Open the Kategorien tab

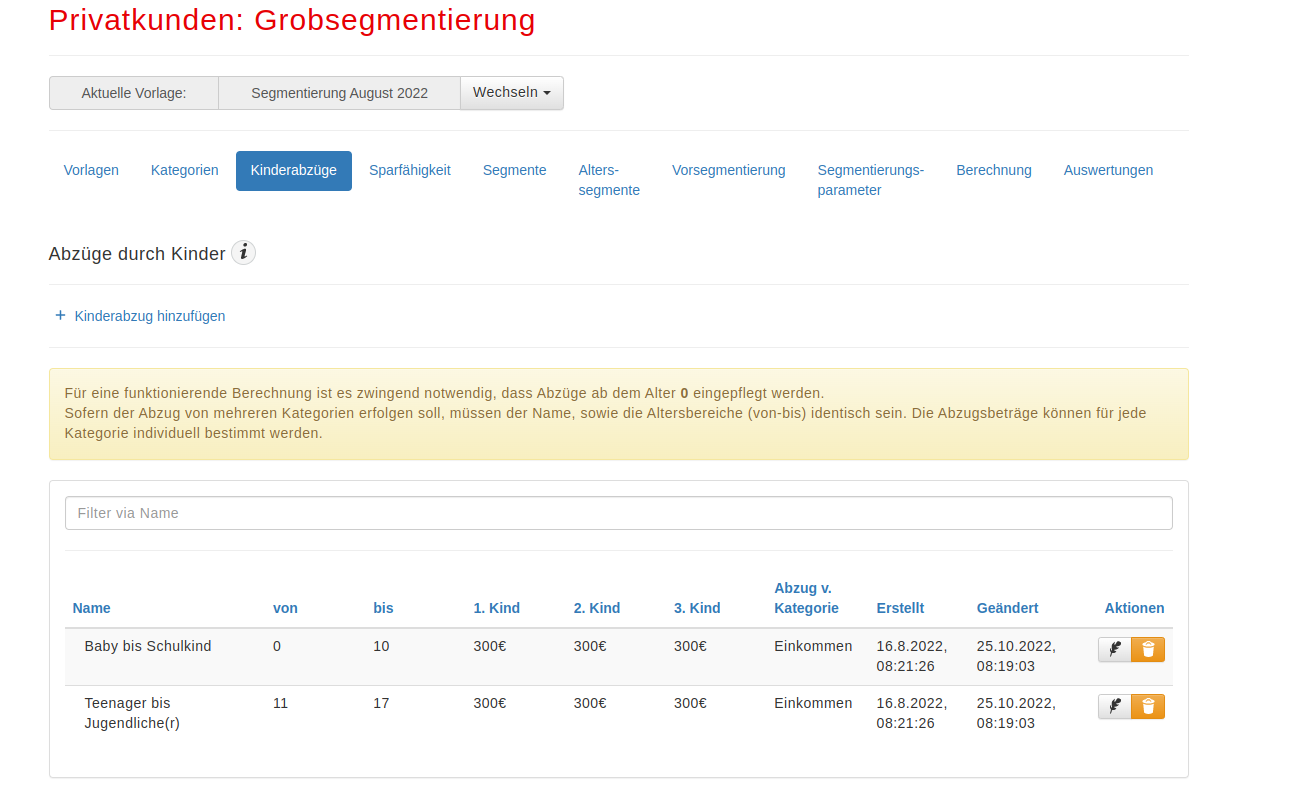point(185,170)
